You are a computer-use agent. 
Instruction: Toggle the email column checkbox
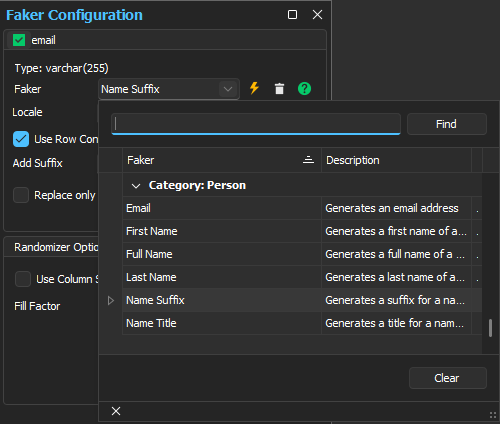(19, 40)
